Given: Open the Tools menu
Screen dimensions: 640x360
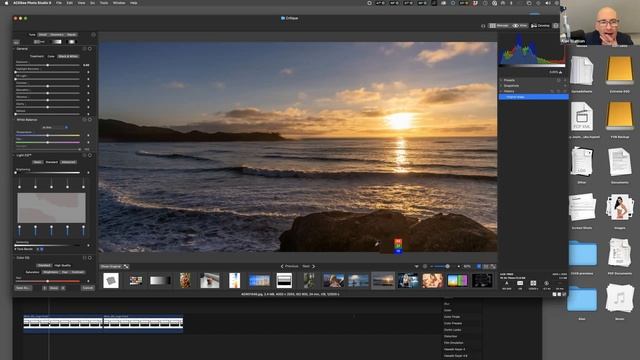Looking at the screenshot, I should (104, 3).
